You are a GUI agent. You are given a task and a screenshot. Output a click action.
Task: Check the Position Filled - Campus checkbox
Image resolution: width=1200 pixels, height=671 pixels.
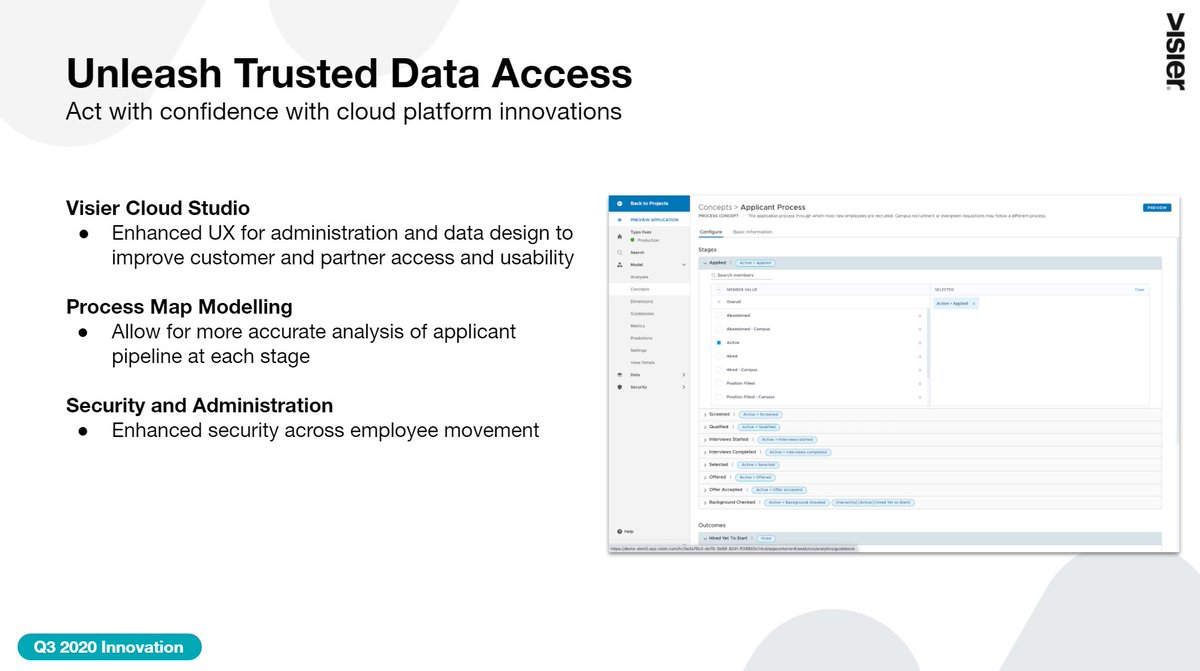[719, 397]
